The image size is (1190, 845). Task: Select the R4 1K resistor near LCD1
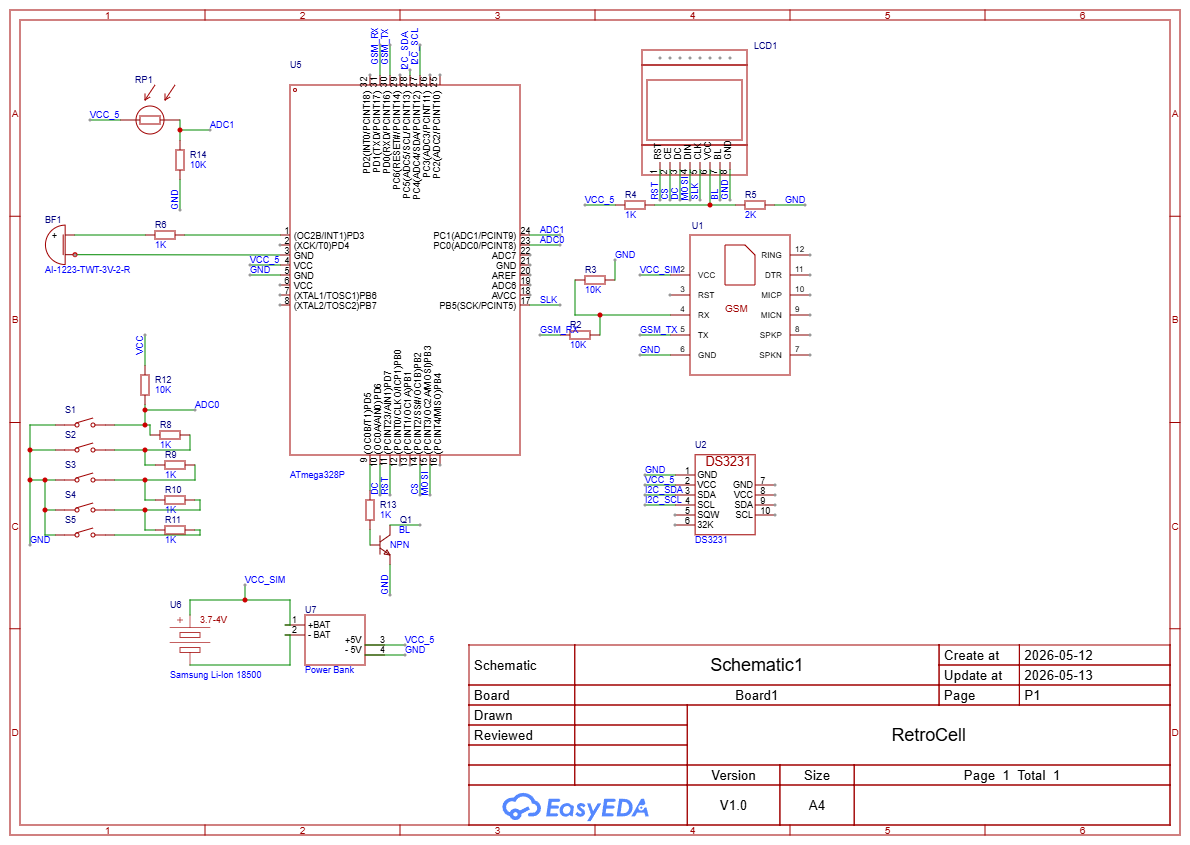pos(634,205)
